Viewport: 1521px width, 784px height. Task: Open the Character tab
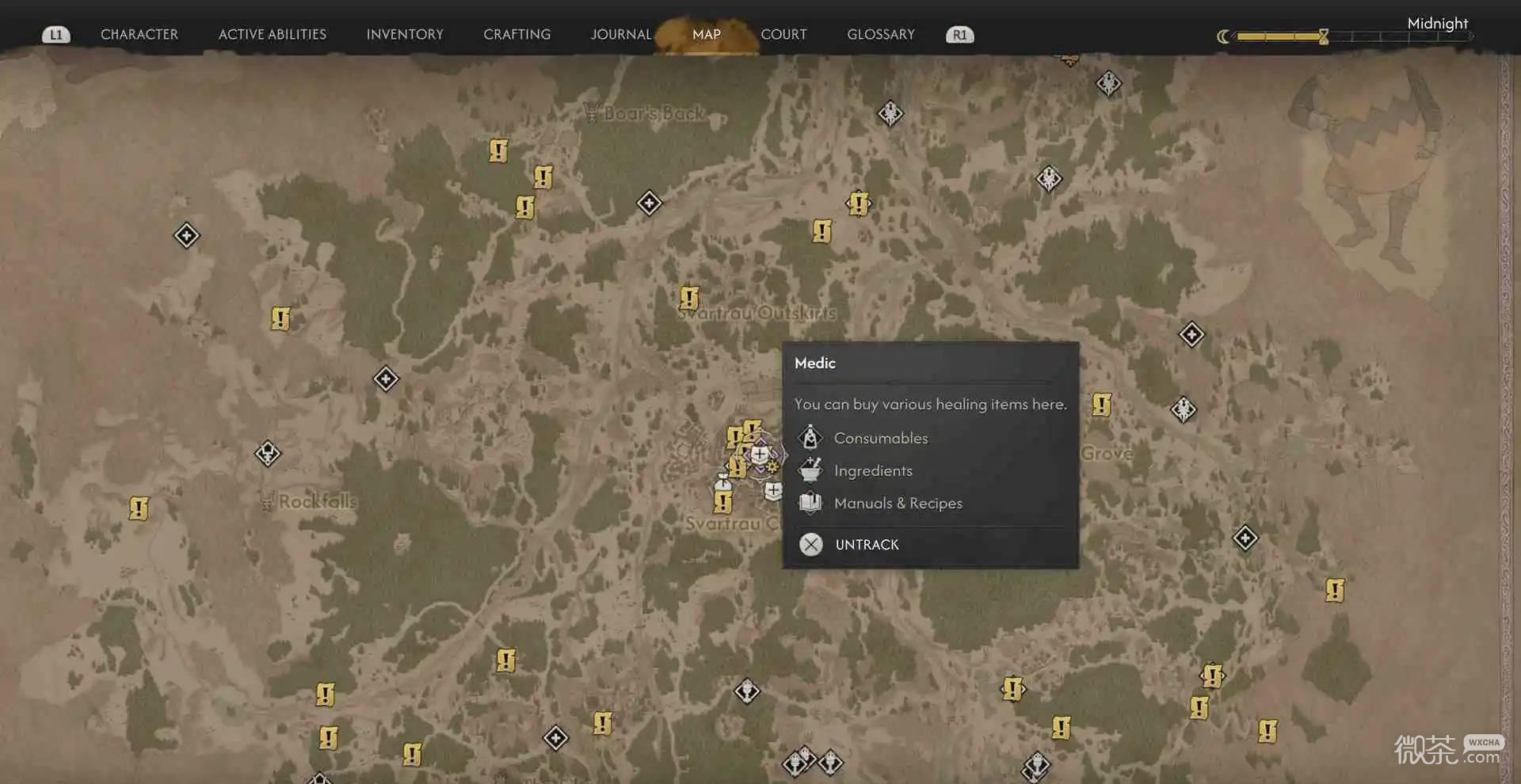click(x=139, y=34)
